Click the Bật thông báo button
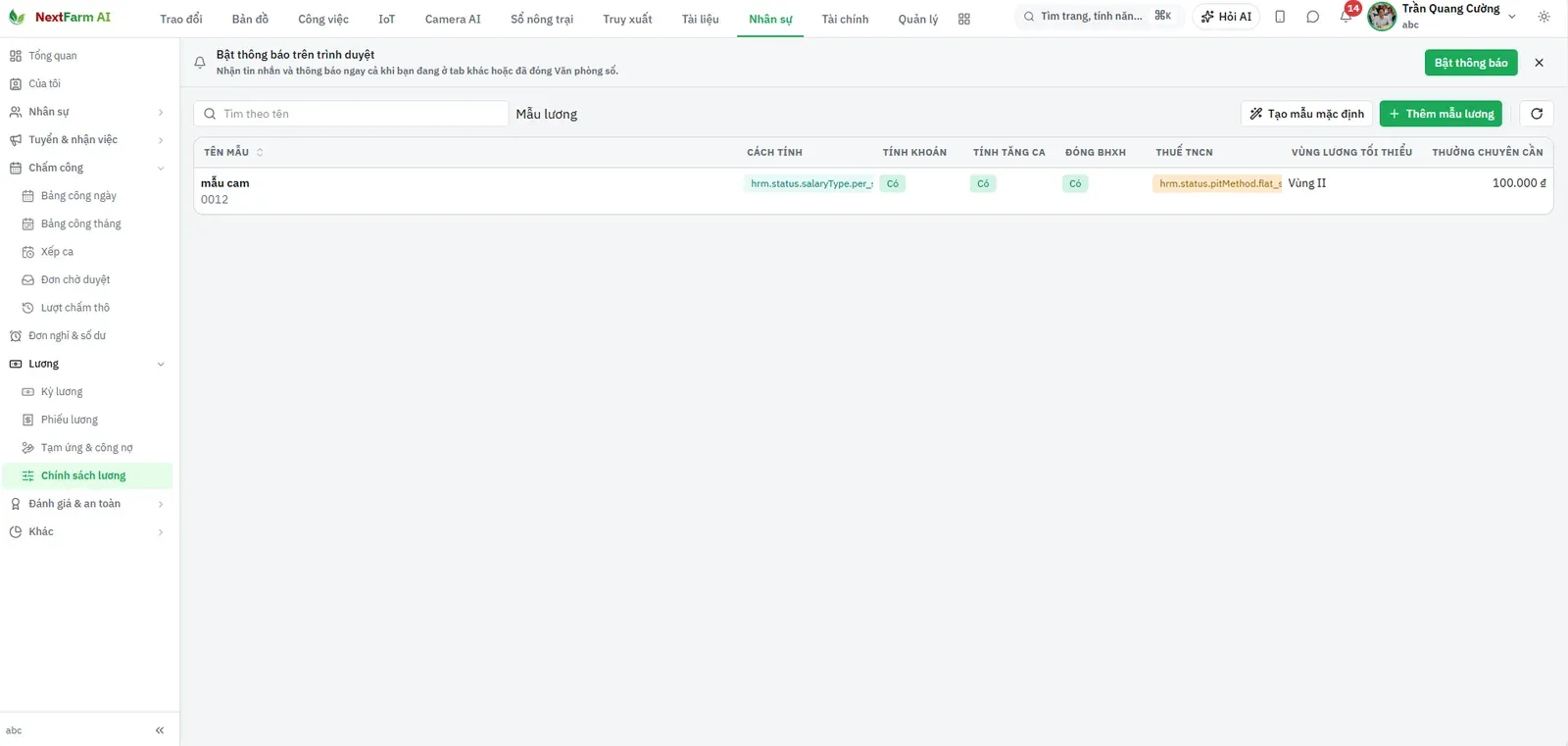 click(x=1471, y=63)
